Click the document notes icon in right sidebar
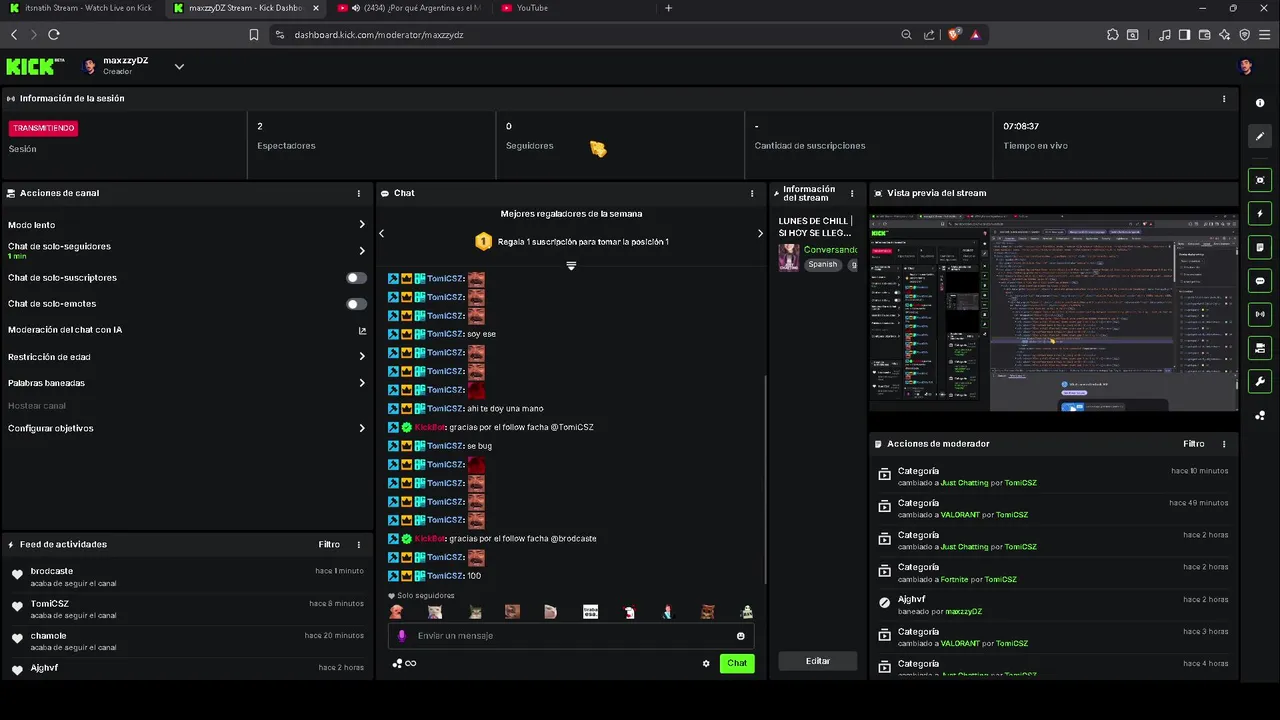The height and width of the screenshot is (720, 1280). [1260, 247]
